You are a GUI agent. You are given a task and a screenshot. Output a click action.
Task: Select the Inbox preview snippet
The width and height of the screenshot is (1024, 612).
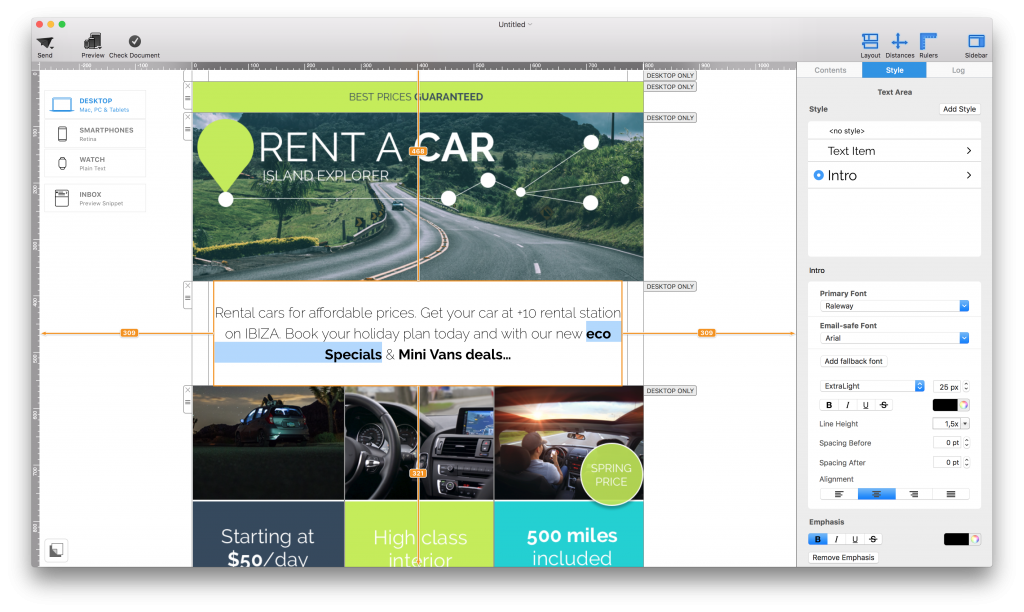(x=95, y=198)
